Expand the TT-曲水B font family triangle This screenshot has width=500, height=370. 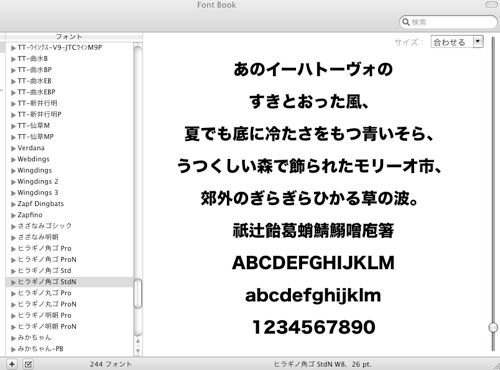(x=13, y=59)
